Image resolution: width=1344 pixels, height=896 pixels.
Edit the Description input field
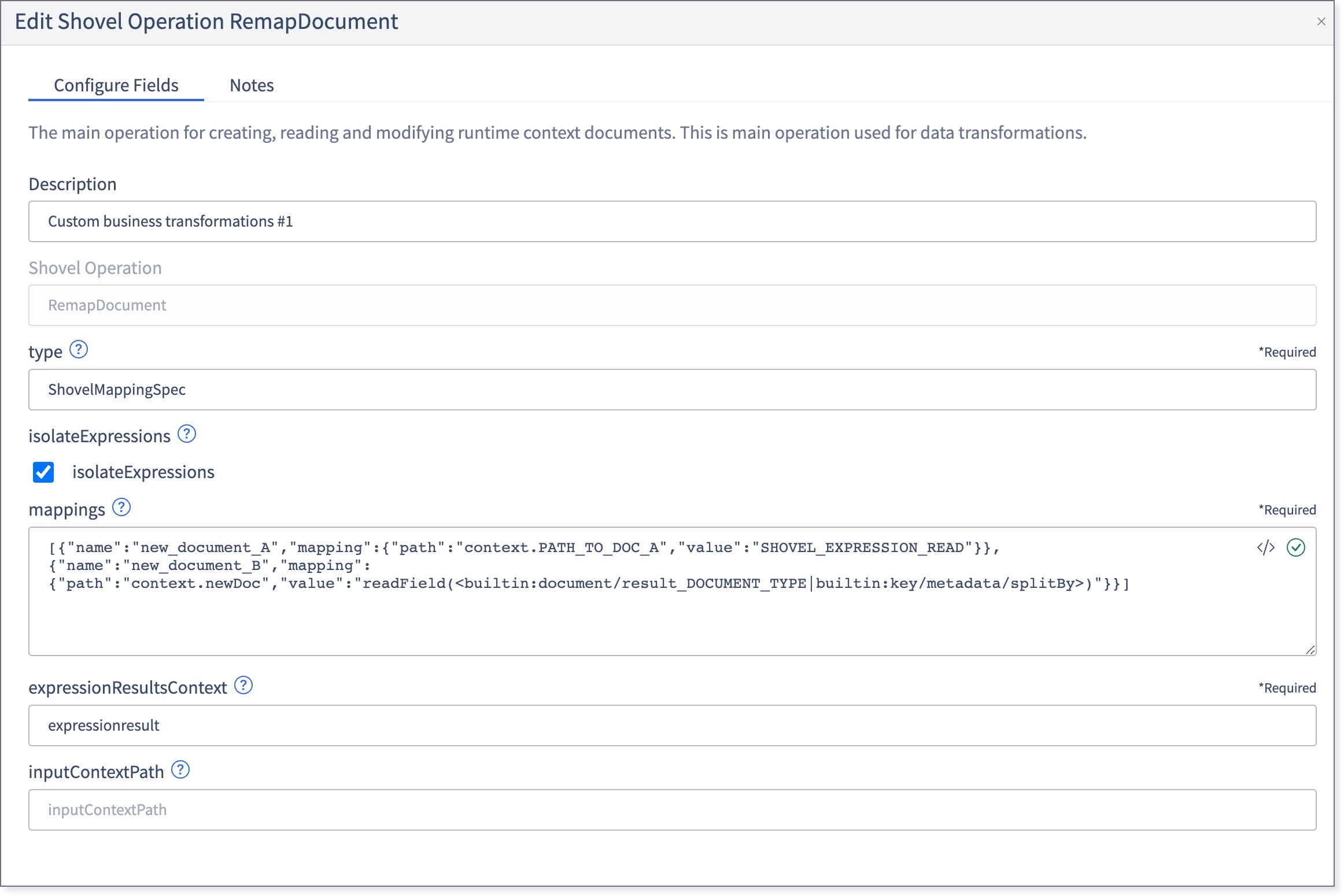click(673, 221)
